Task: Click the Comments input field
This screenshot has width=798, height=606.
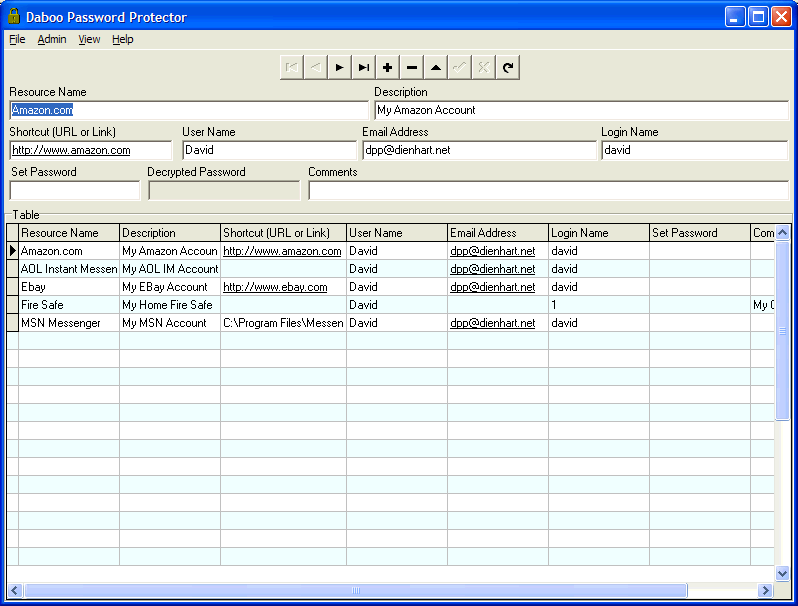Action: pos(548,190)
